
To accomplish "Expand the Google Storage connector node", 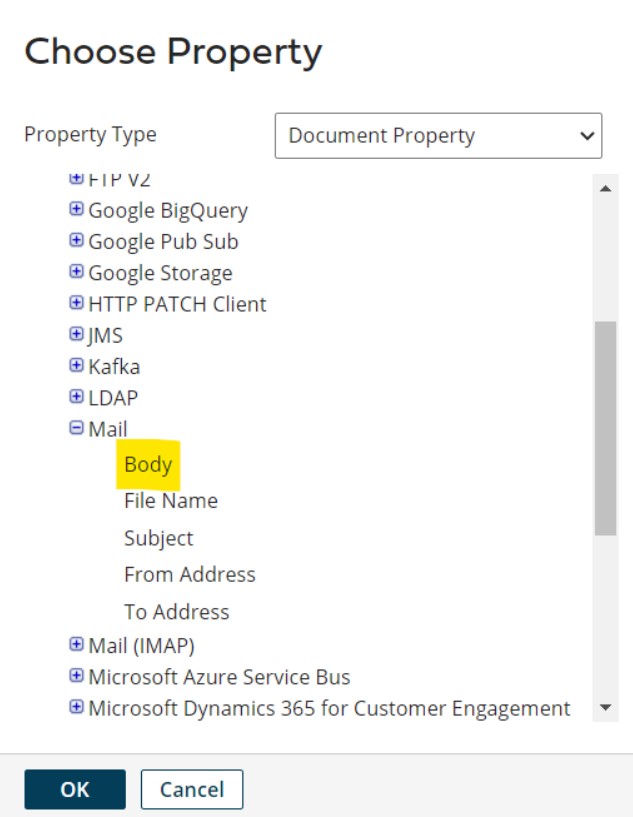I will tap(76, 272).
